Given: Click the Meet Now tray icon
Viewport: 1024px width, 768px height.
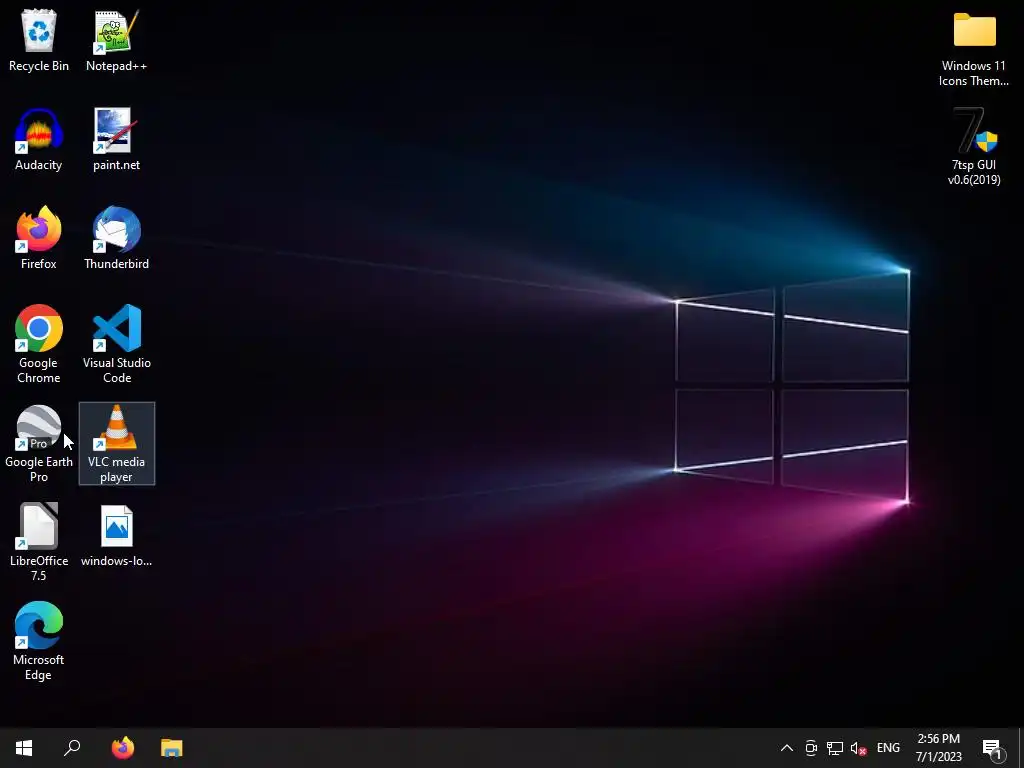Looking at the screenshot, I should pos(811,748).
